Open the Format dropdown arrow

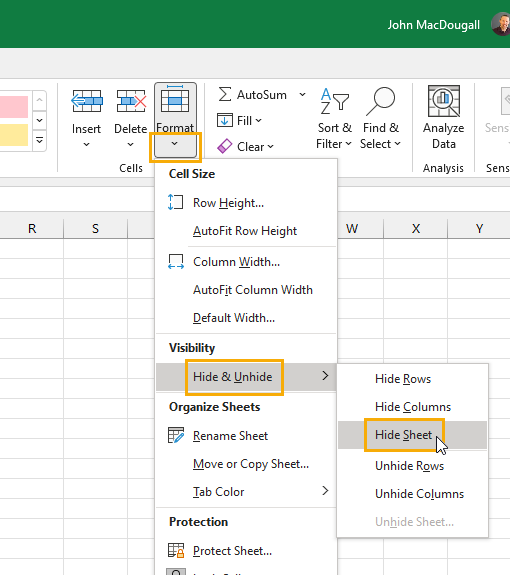pos(175,144)
